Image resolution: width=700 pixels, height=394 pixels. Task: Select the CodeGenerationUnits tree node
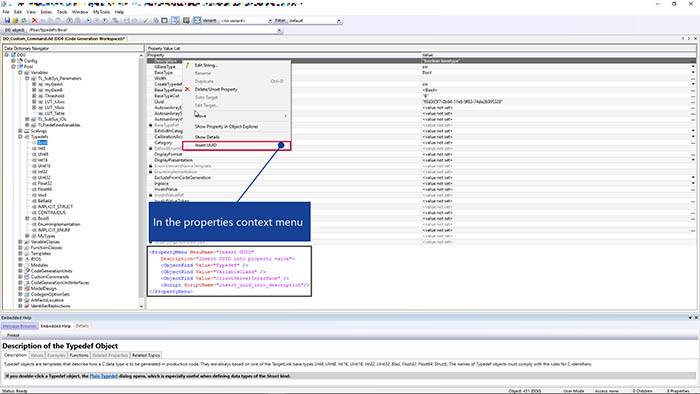51,271
